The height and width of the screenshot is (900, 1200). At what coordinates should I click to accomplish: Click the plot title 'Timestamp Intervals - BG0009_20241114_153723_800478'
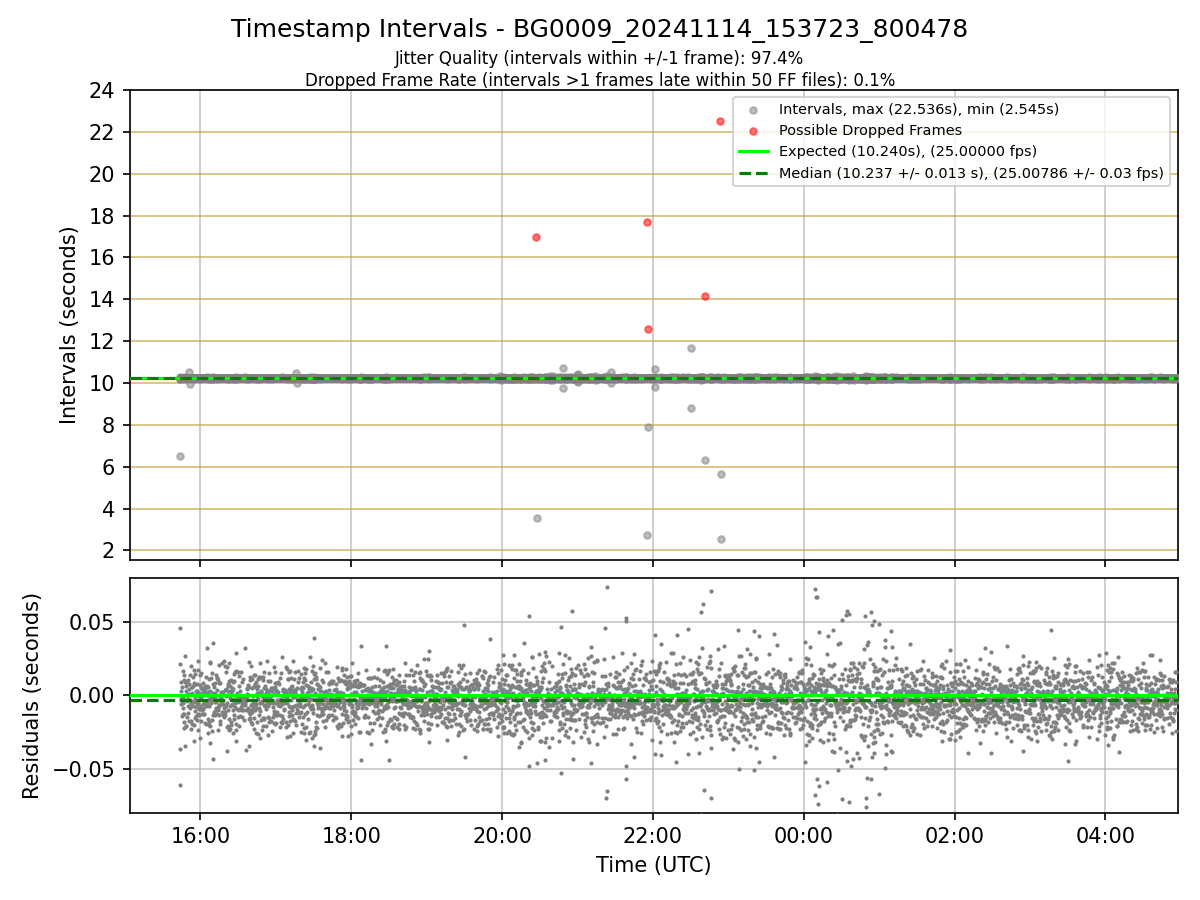(599, 29)
